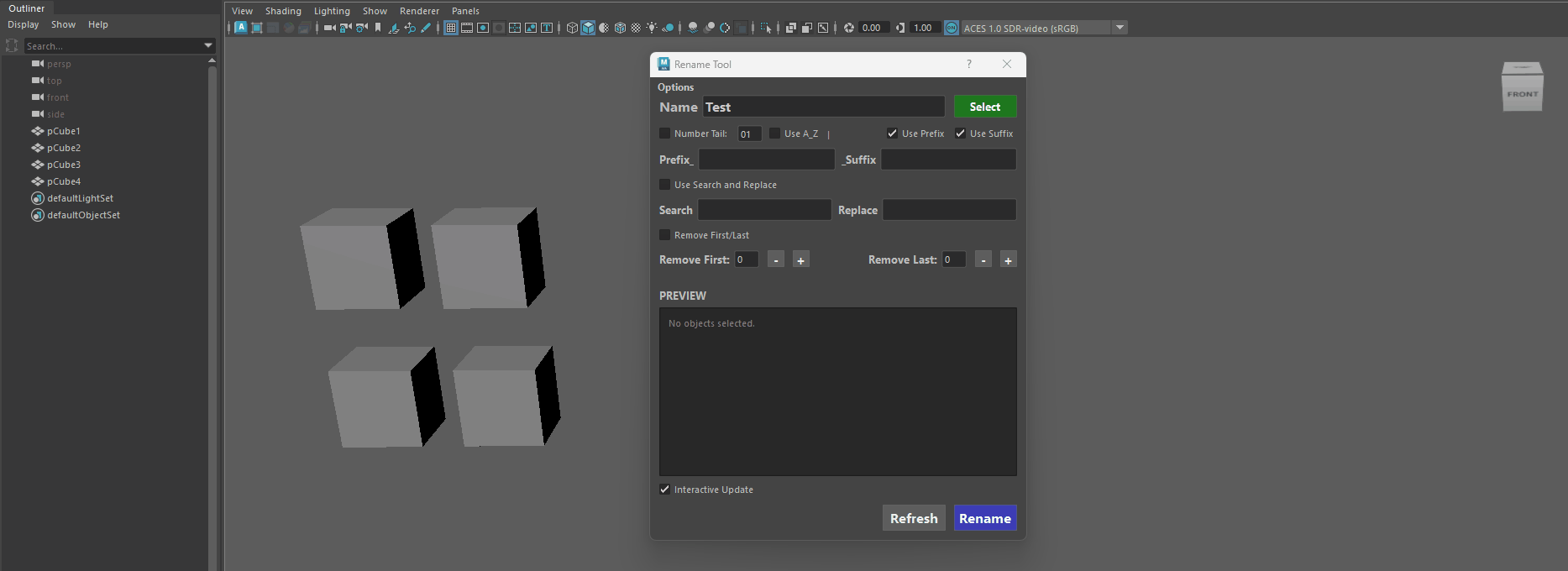
Task: Toggle Wireframe on Shaded icon
Action: tap(620, 28)
